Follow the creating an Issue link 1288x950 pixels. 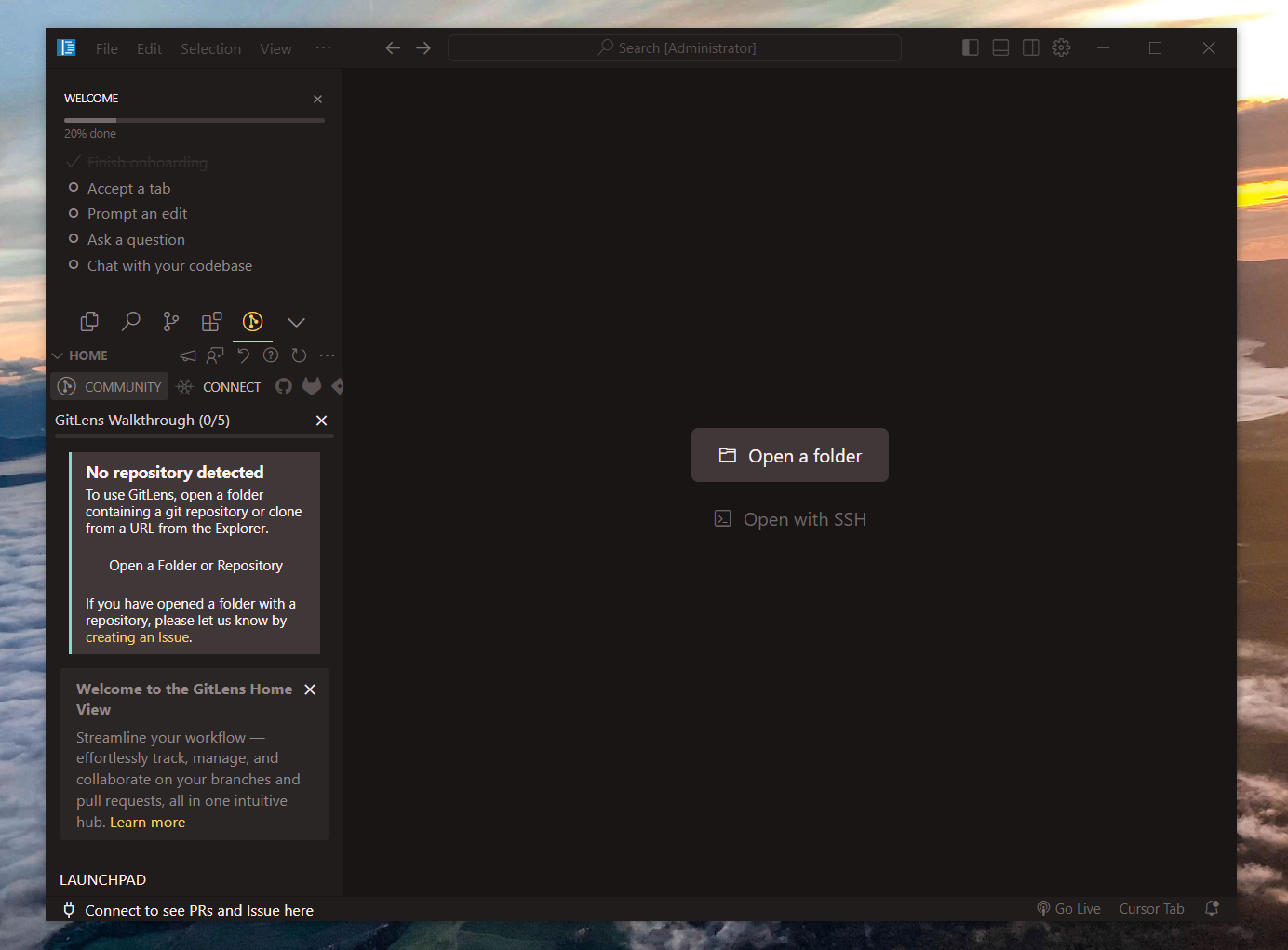pos(138,637)
